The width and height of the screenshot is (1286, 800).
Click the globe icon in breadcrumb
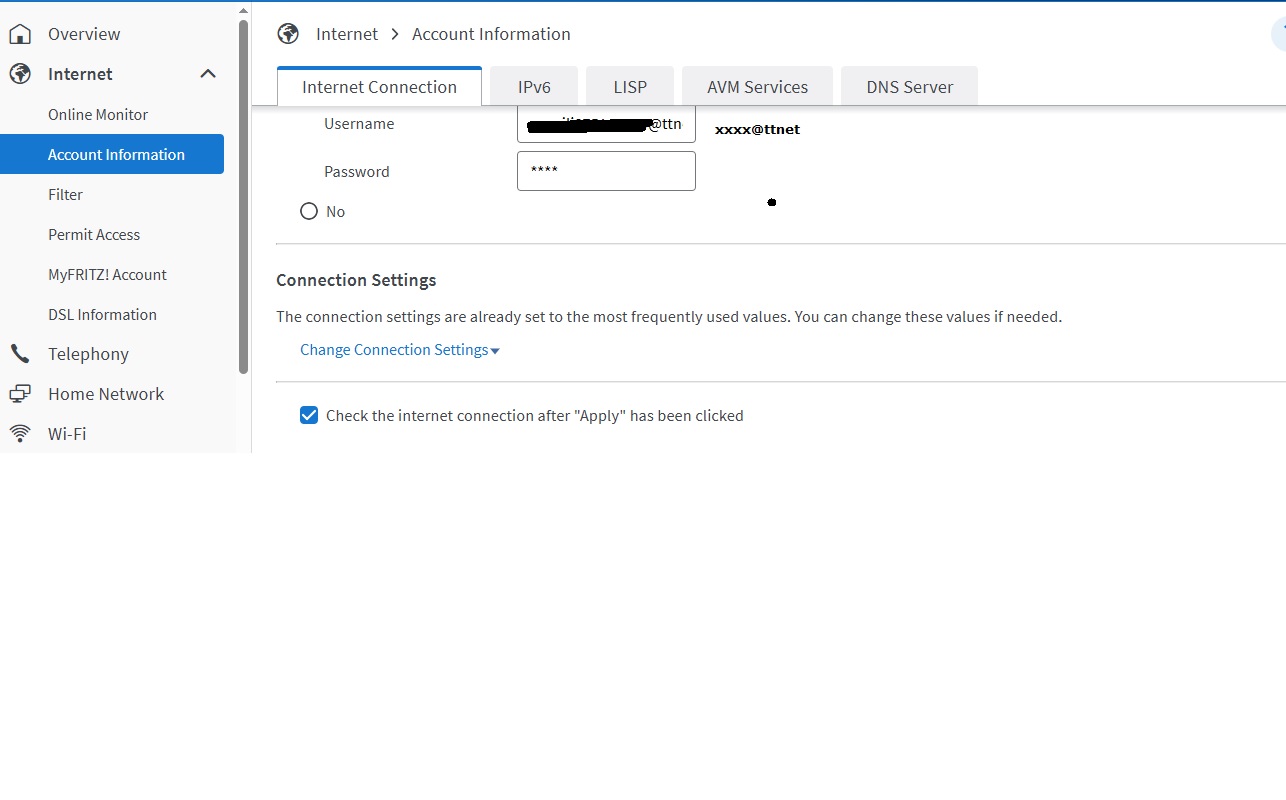click(288, 34)
